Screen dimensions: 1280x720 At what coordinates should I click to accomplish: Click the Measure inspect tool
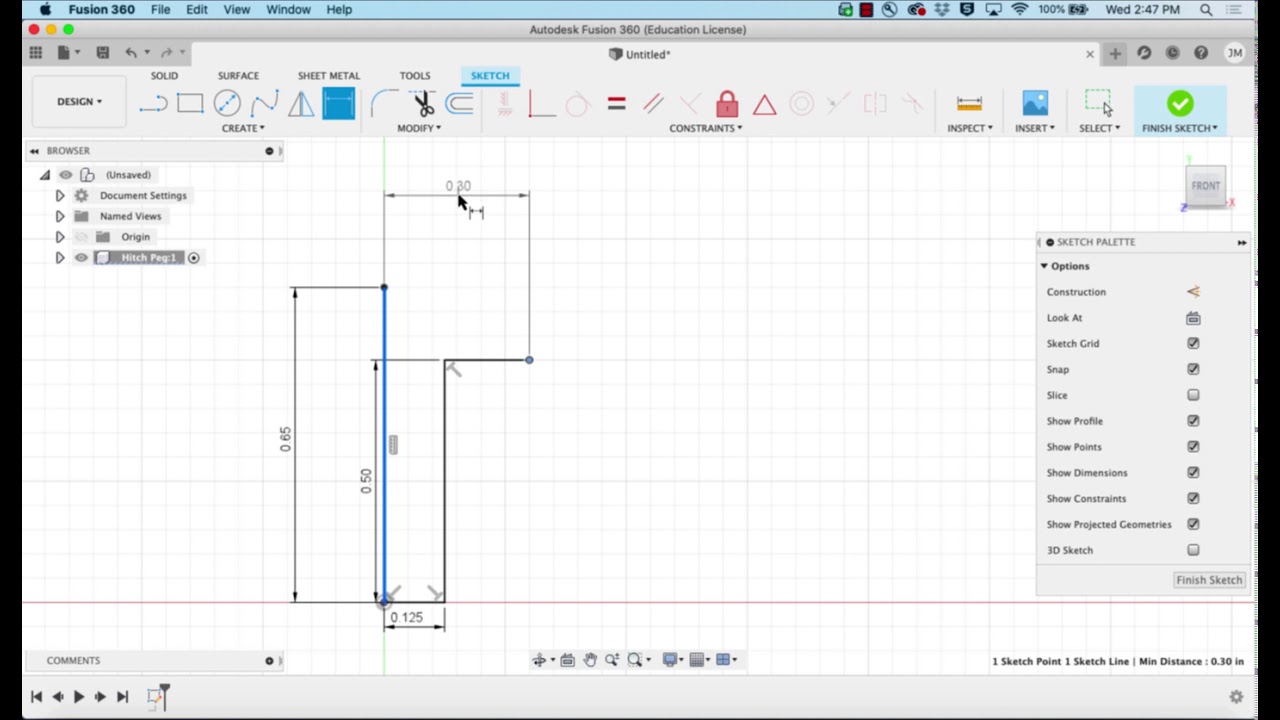tap(969, 103)
